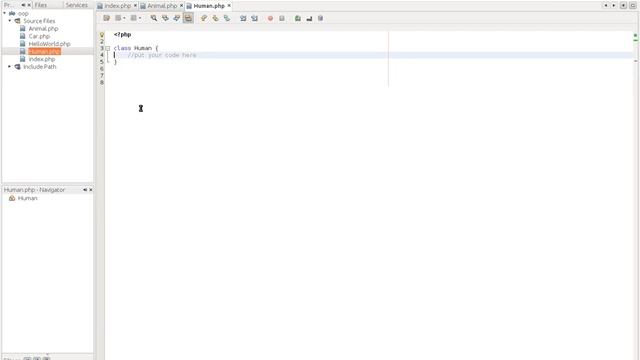Click line number 7 in the gutter
This screenshot has width=640, height=360.
click(x=102, y=76)
